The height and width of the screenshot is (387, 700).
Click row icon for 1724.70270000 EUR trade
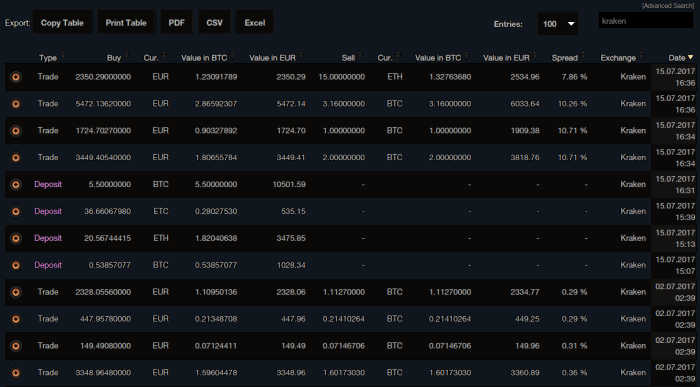[x=16, y=130]
